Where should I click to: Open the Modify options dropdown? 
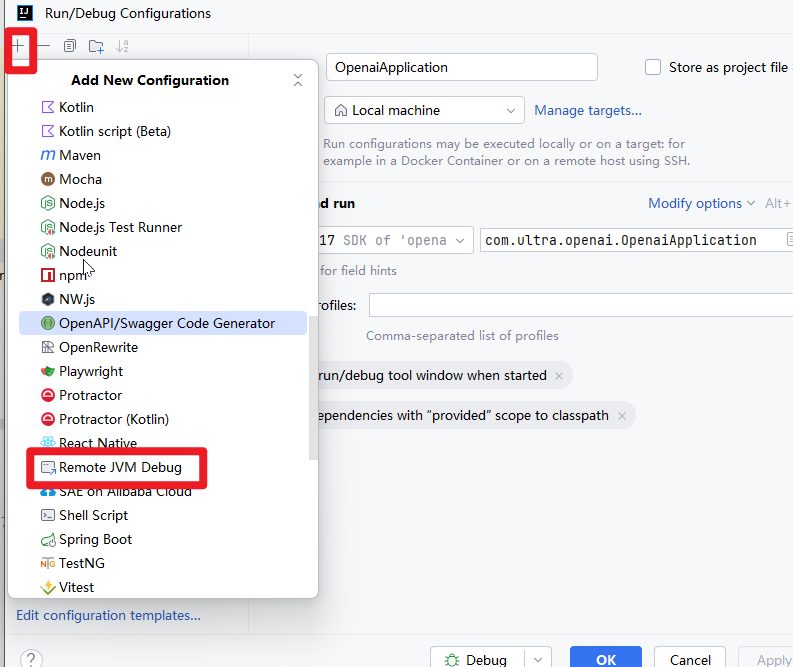click(x=701, y=203)
